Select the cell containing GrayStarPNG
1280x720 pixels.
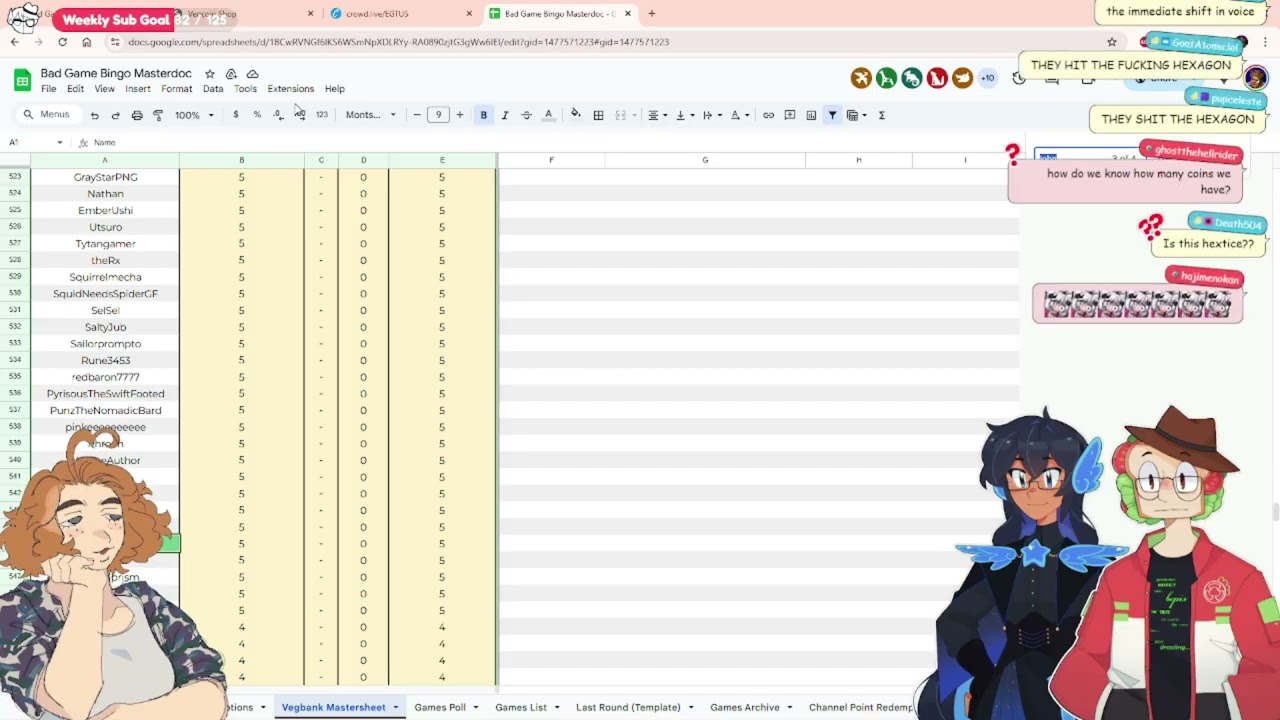105,177
